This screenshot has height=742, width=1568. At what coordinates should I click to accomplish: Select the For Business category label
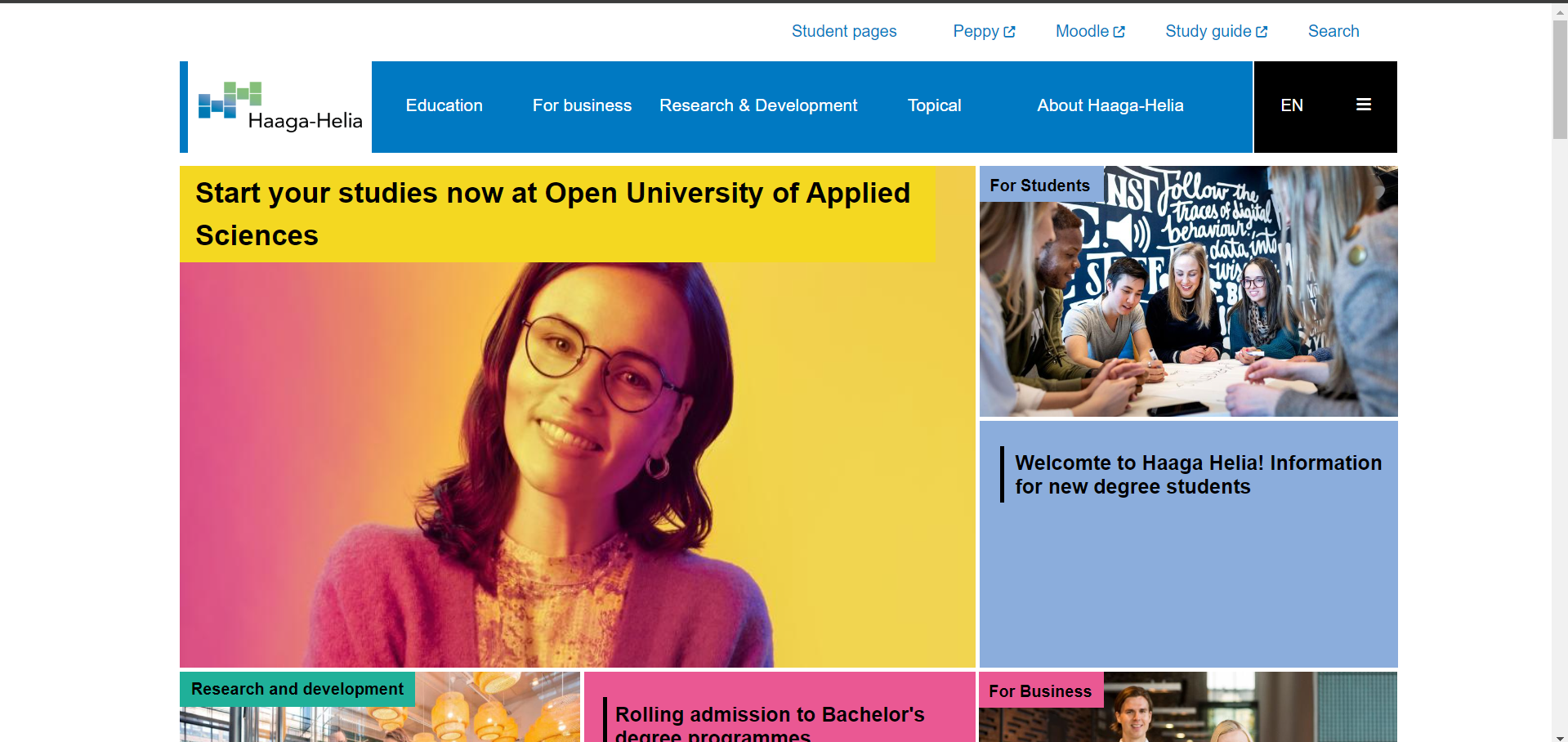[x=1039, y=691]
